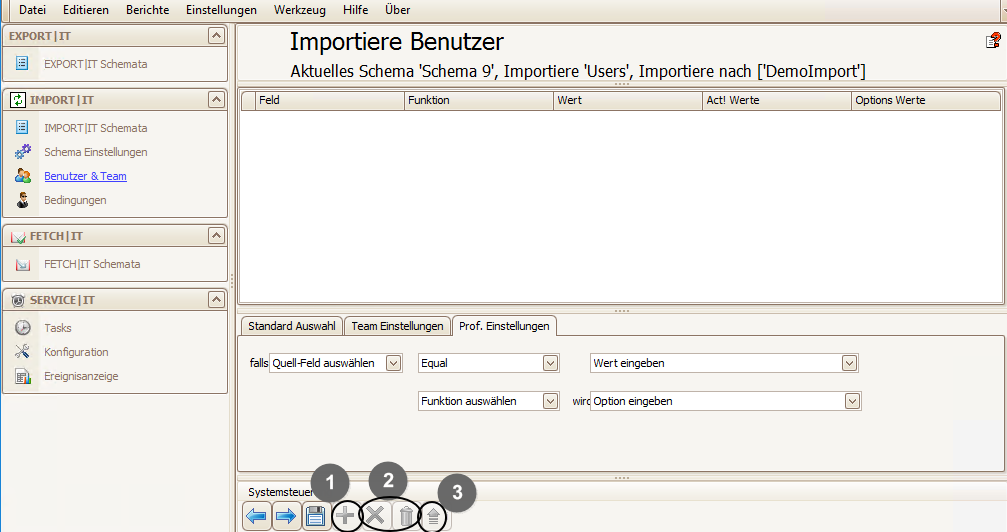The image size is (1007, 532).
Task: Open the FETCH|IT Schemata link
Action: (x=92, y=264)
